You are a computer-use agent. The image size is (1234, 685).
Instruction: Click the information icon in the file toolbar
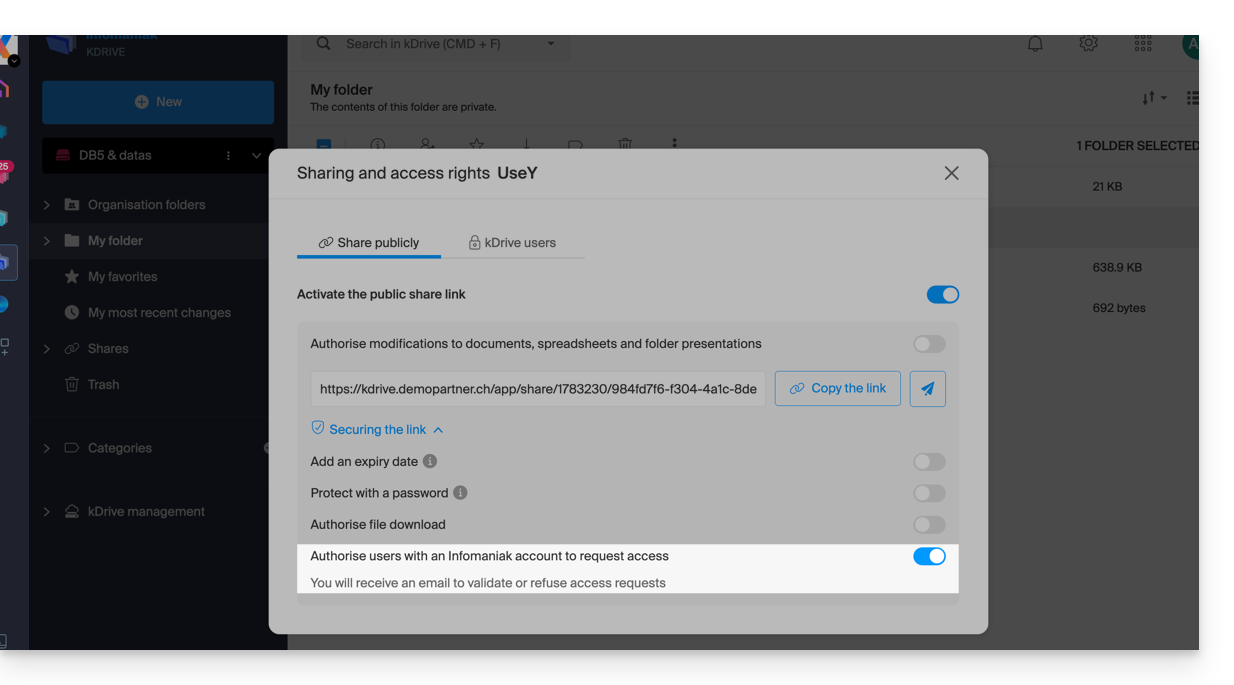point(378,145)
